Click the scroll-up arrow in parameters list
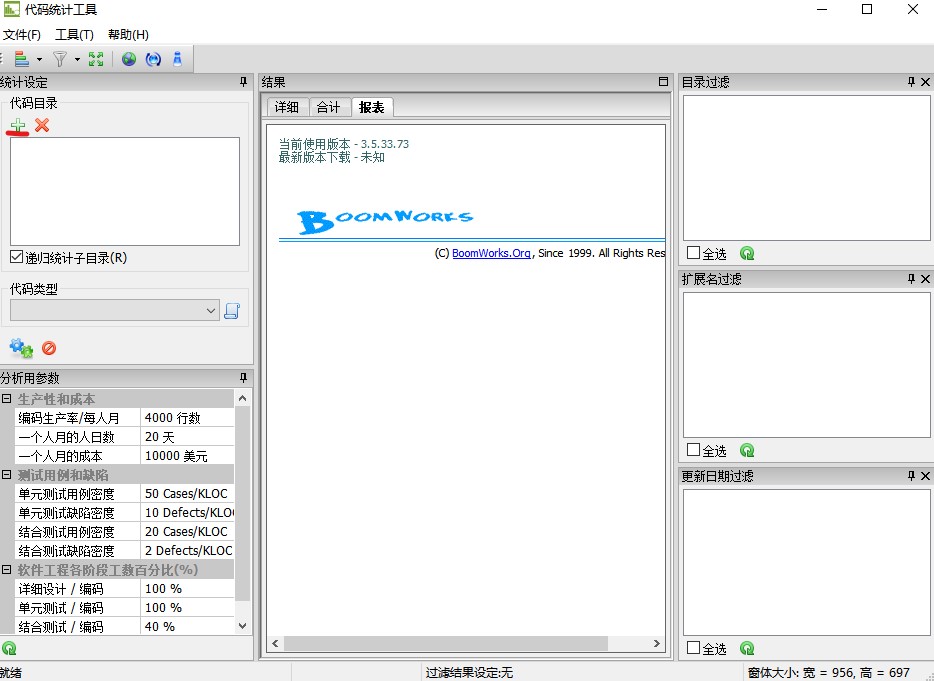 click(x=242, y=399)
